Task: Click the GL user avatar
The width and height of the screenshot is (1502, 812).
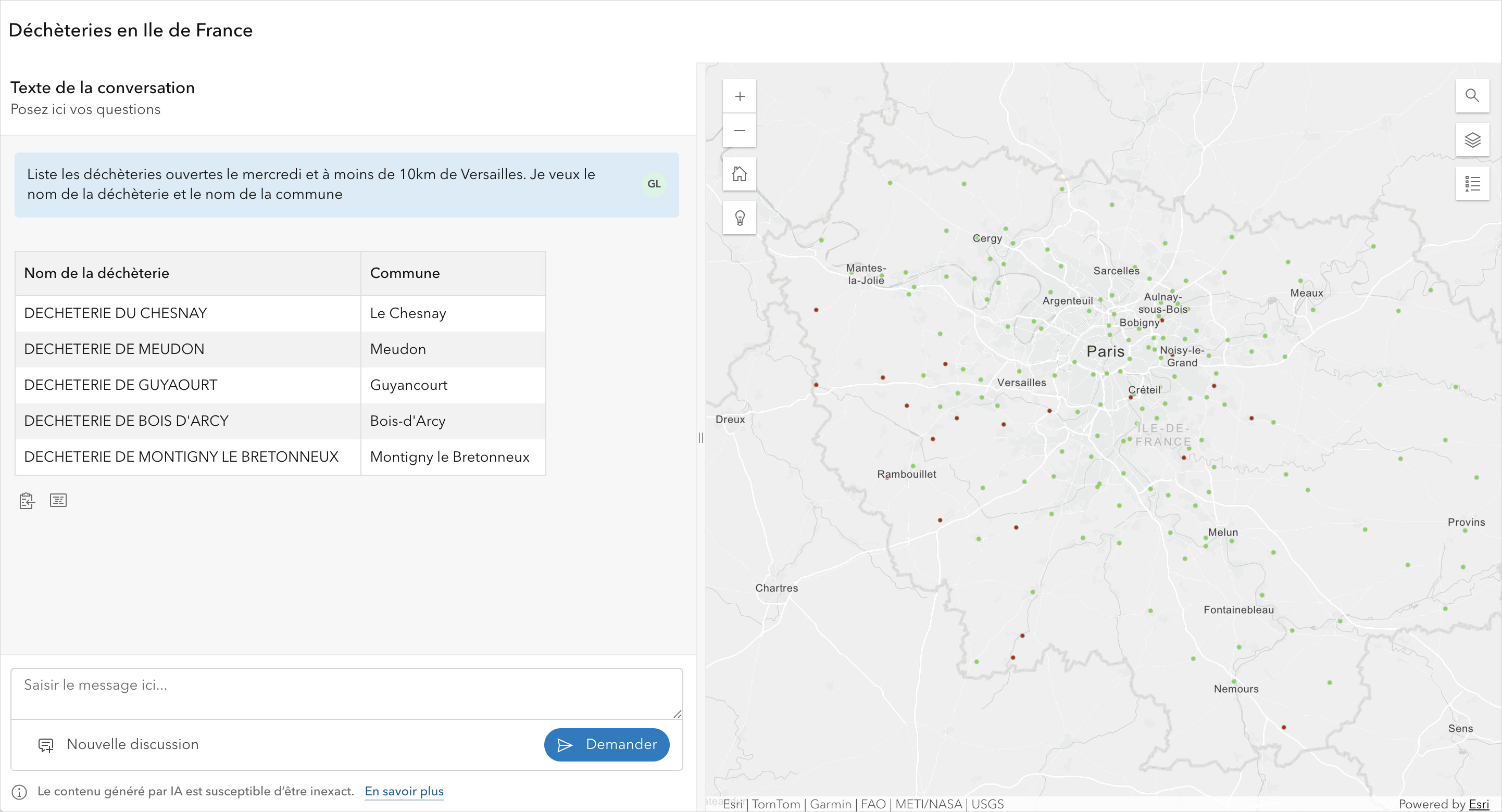Action: 654,184
